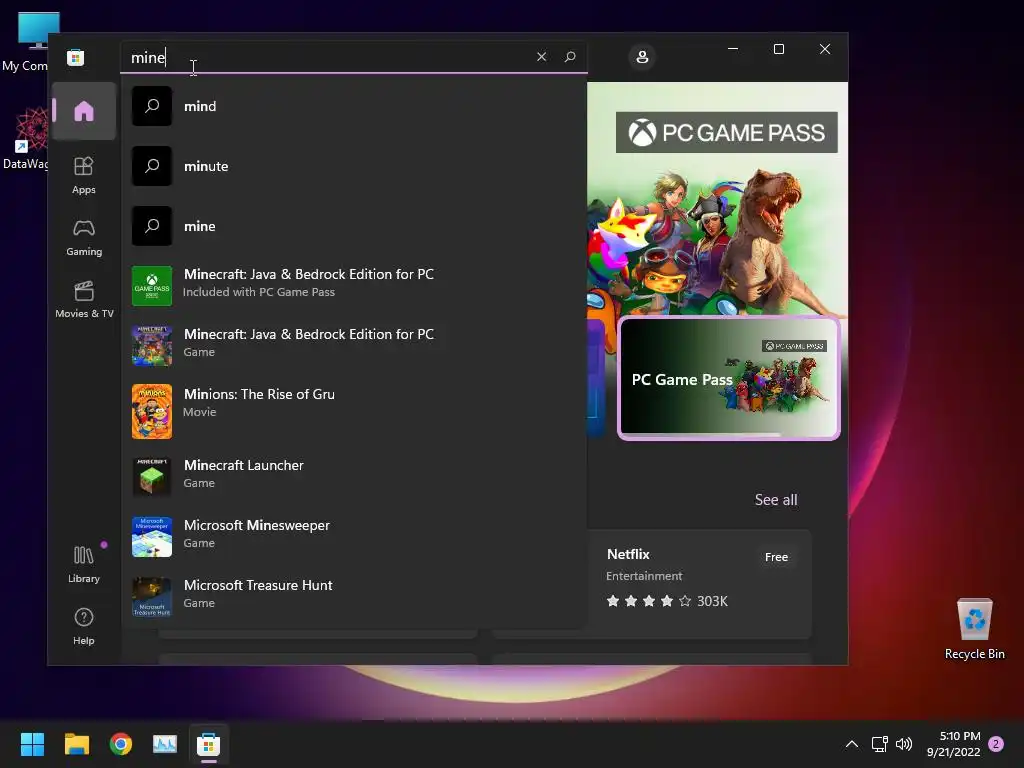Open Minecraft included with PC Game Pass result
Viewport: 1024px width, 768px height.
pyautogui.click(x=354, y=285)
